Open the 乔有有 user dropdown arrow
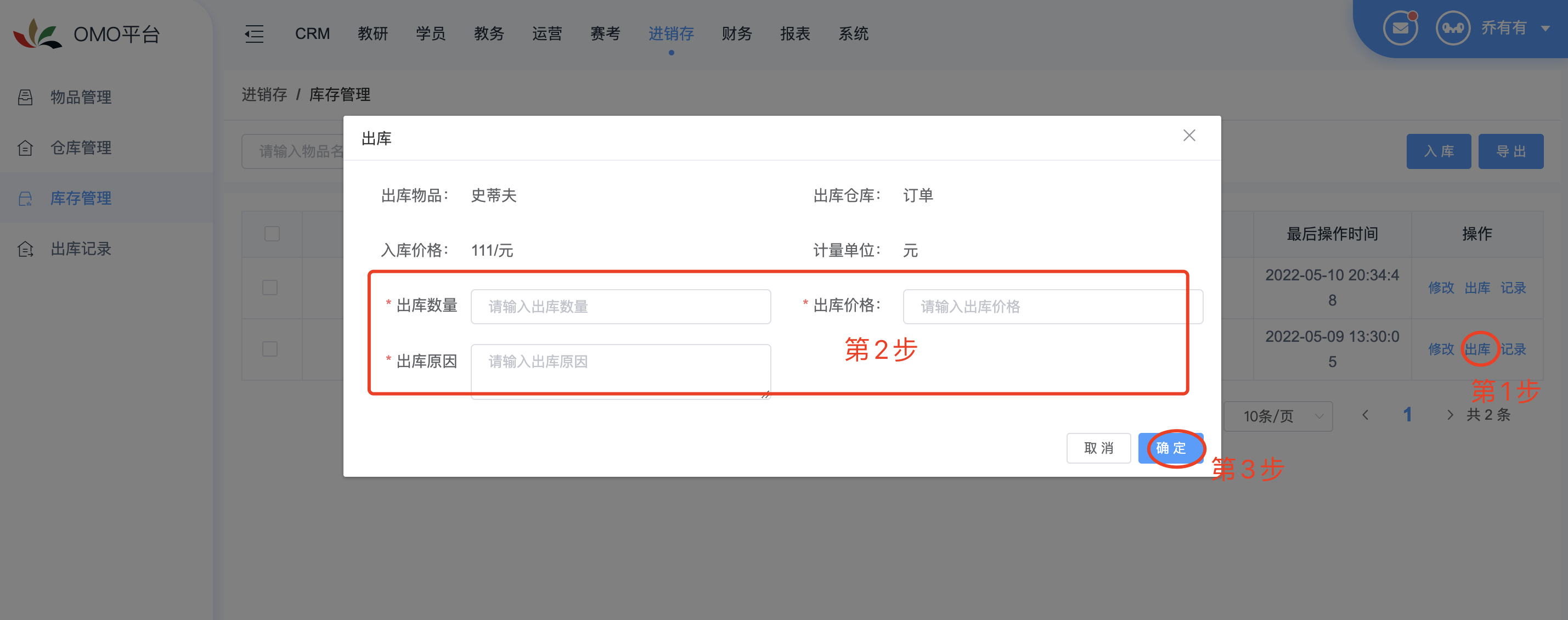 pos(1545,28)
